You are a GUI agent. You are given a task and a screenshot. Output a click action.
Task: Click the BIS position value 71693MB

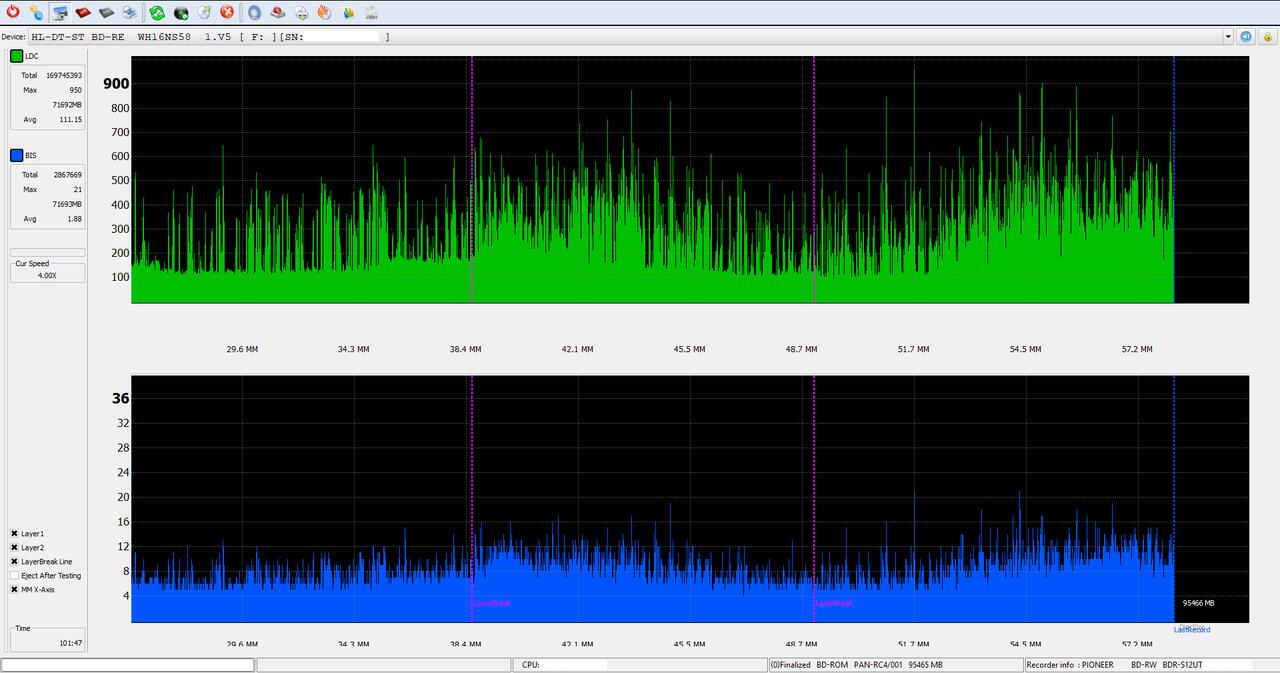pos(67,203)
